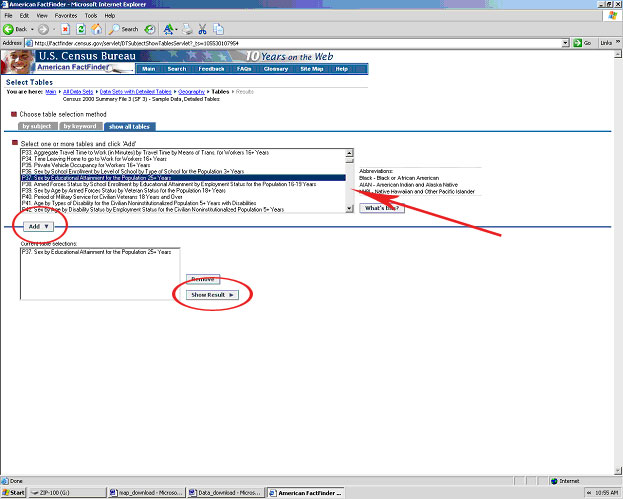The width and height of the screenshot is (623, 499).
Task: Follow the All Data Sets breadcrumb link
Action: tap(78, 92)
